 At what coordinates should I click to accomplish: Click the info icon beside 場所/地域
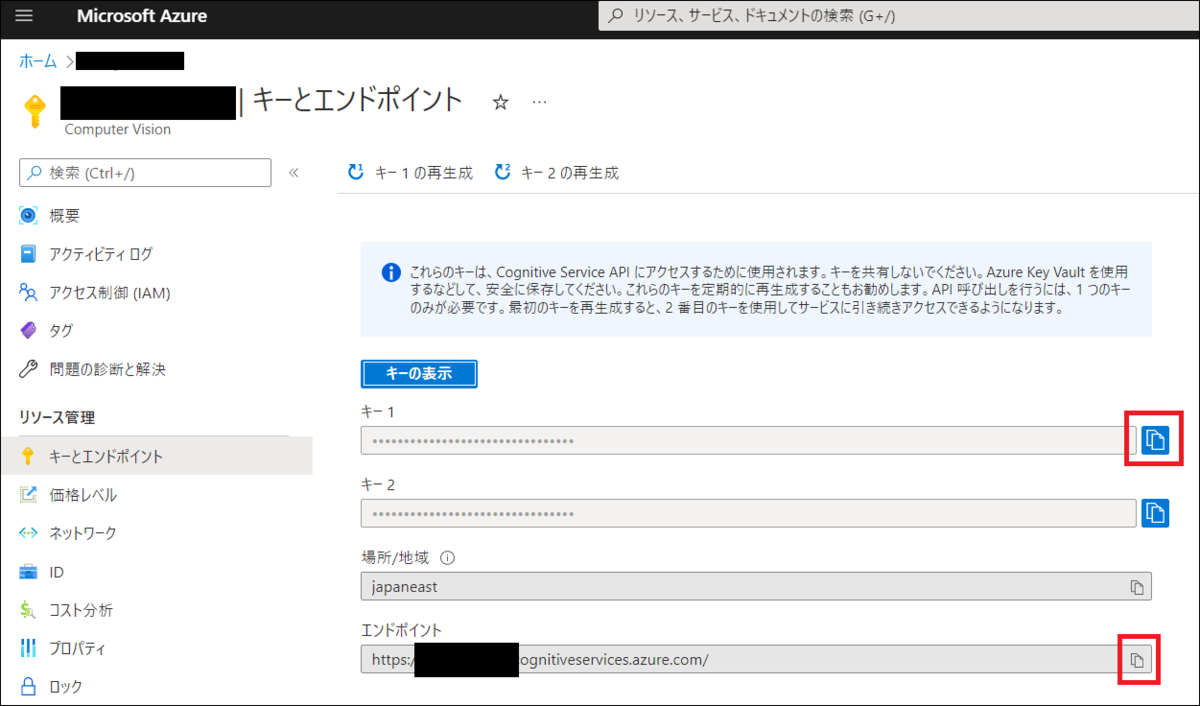pyautogui.click(x=448, y=558)
